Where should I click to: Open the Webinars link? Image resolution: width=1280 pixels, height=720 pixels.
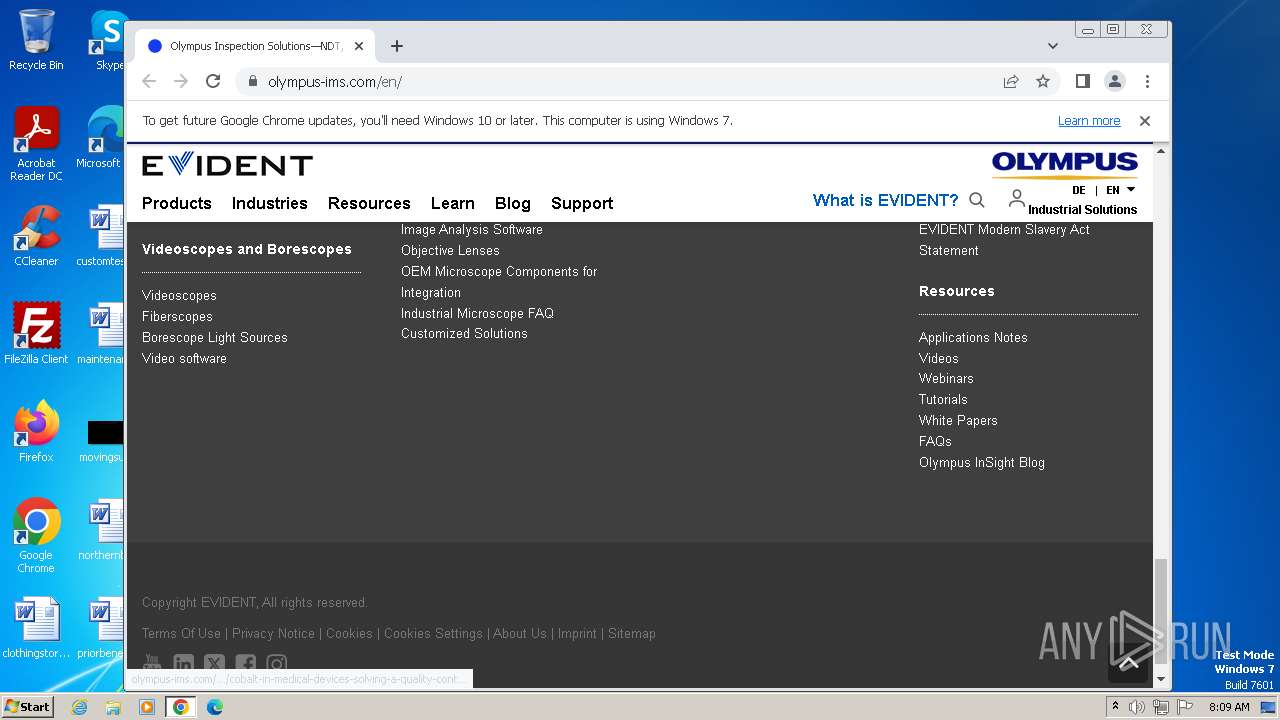click(946, 378)
